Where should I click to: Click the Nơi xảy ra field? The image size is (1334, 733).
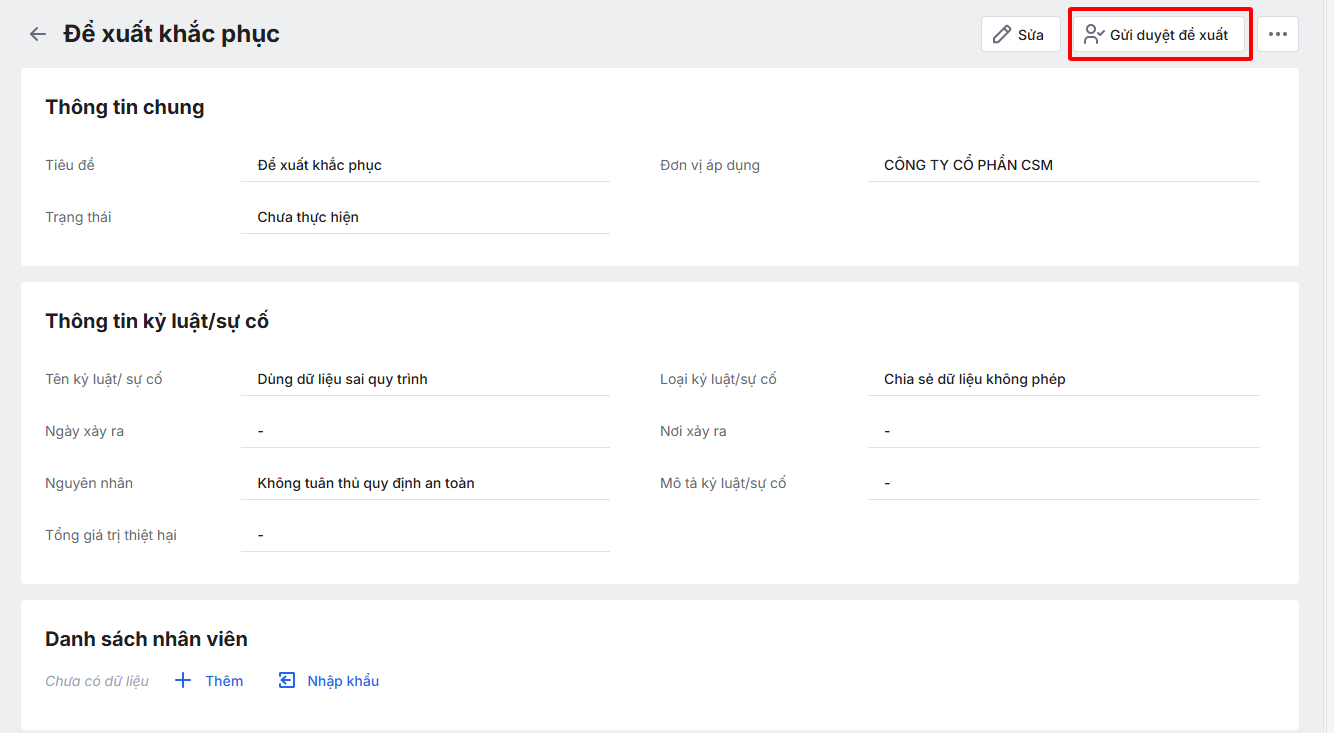[x=1063, y=431]
